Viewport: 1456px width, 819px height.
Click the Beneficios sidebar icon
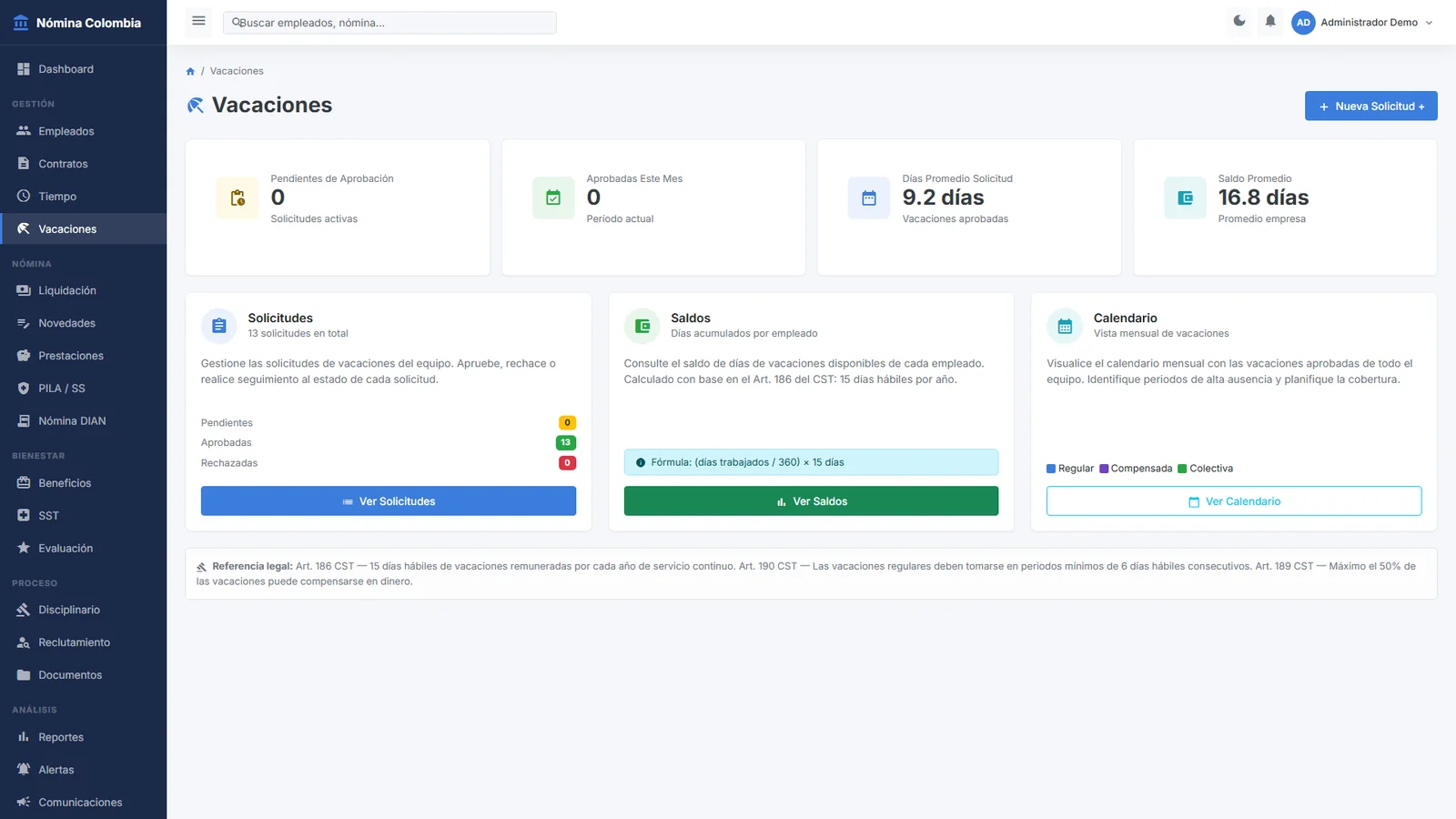24,483
